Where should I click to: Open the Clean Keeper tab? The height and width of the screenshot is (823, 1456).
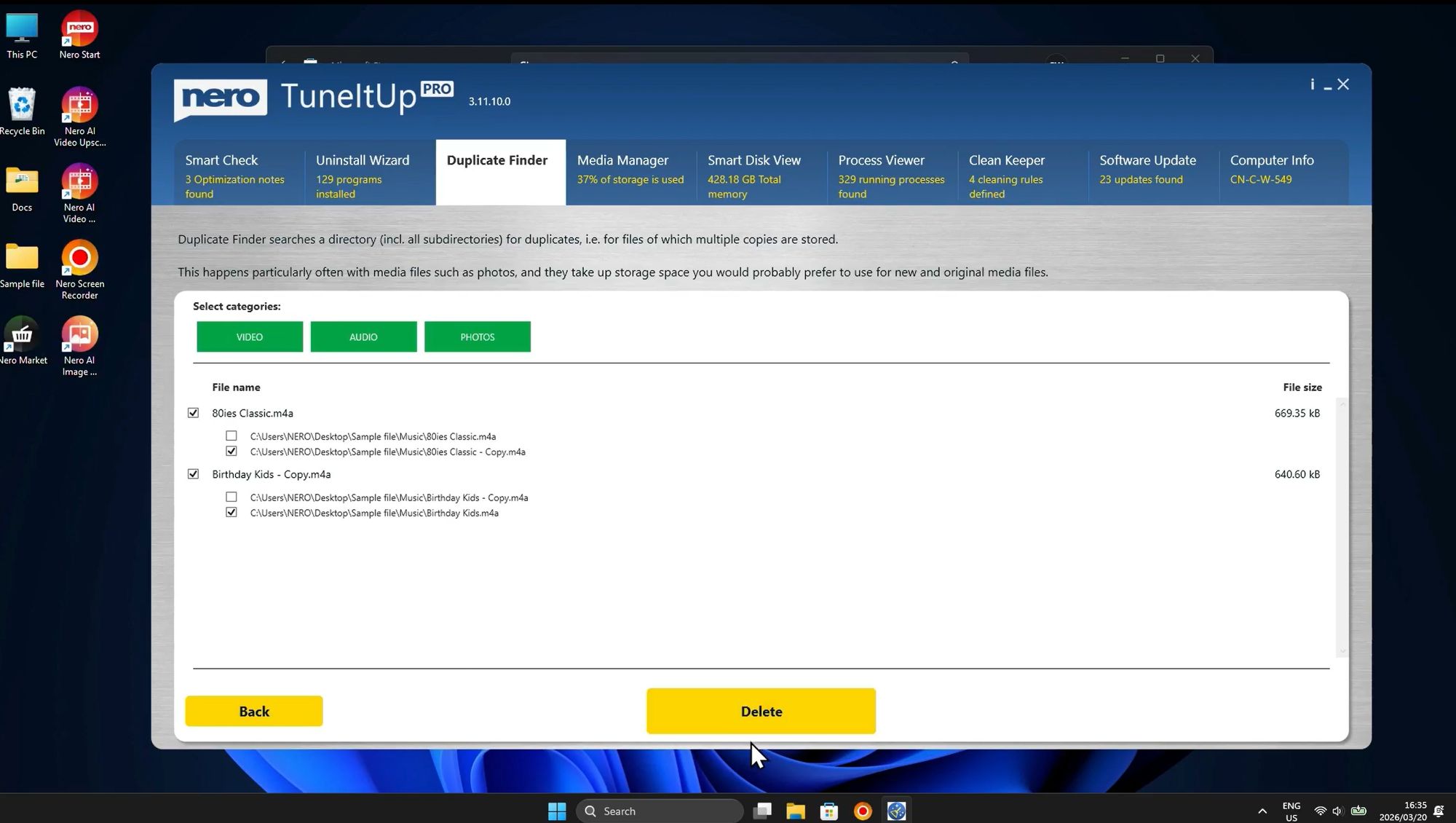tap(1013, 173)
